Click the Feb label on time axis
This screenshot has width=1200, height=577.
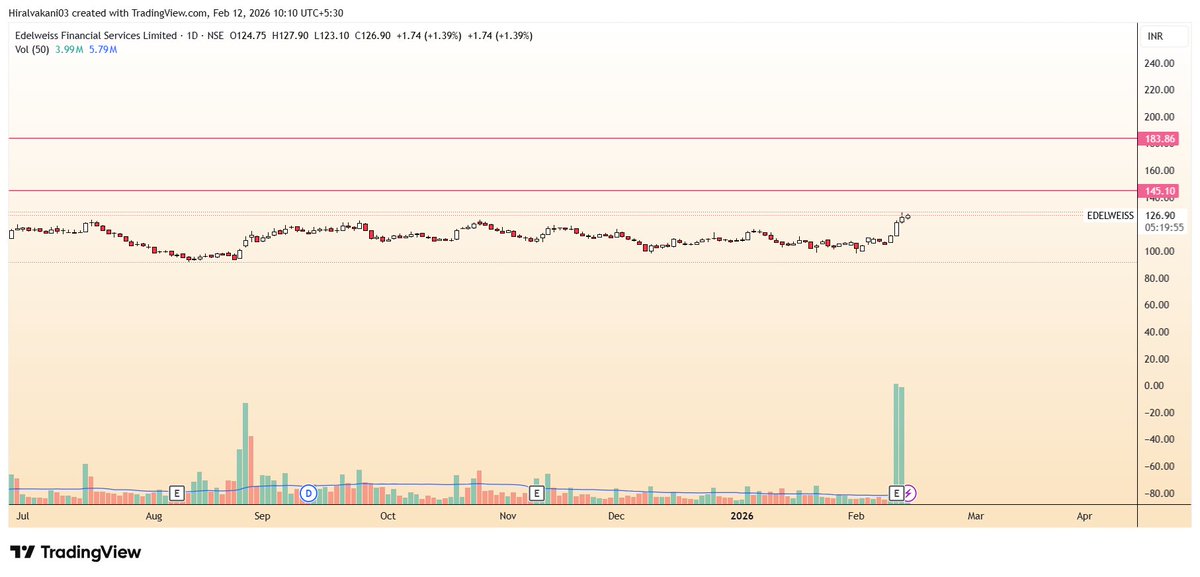pyautogui.click(x=856, y=516)
